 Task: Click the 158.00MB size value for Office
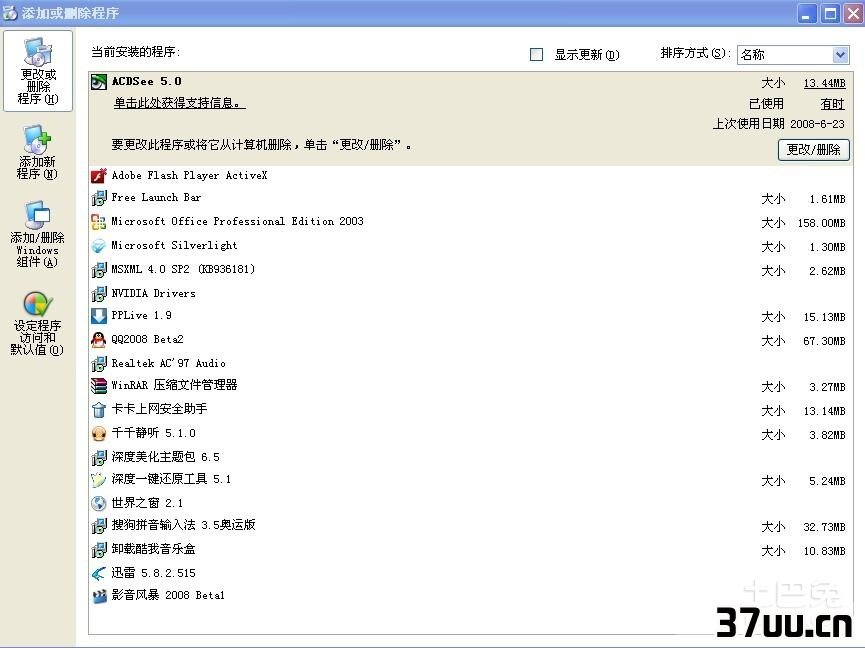(x=821, y=223)
